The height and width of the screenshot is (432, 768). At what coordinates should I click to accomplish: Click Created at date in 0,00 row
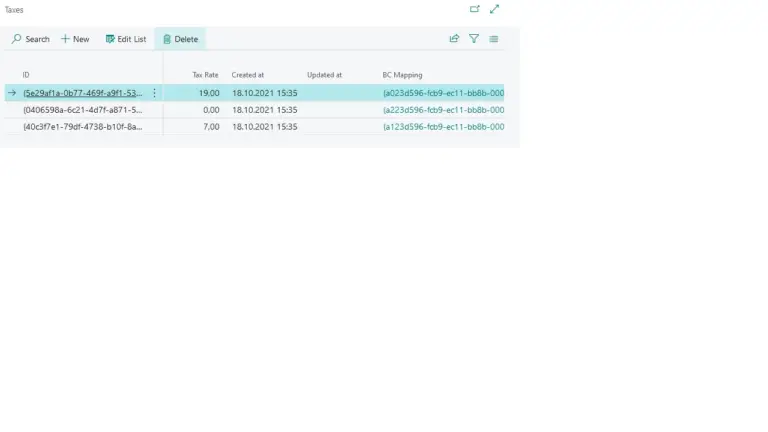pos(264,110)
